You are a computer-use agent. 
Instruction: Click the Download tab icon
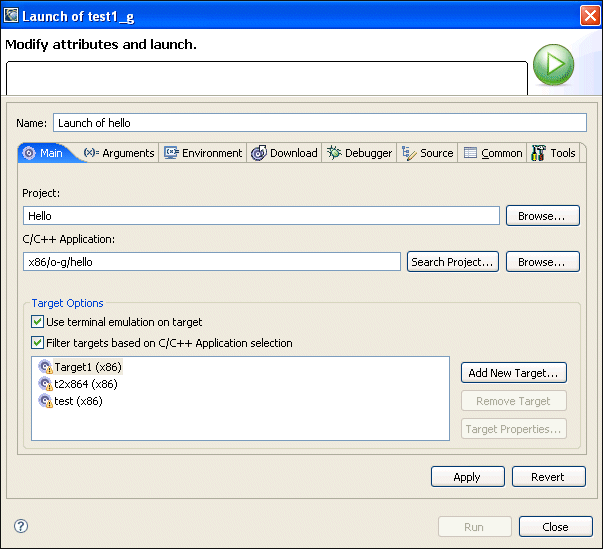[259, 153]
